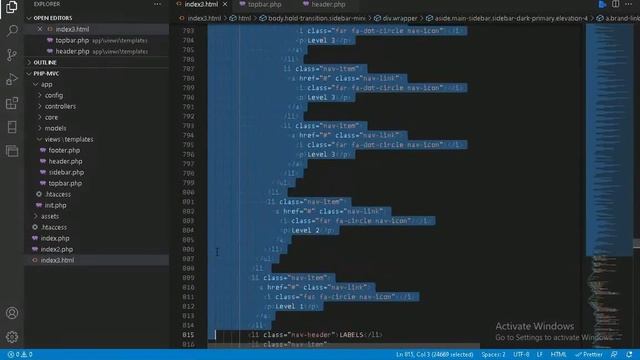Viewport: 640px width, 360px height.
Task: Click the LABELS nav-header line of code
Action: point(315,335)
